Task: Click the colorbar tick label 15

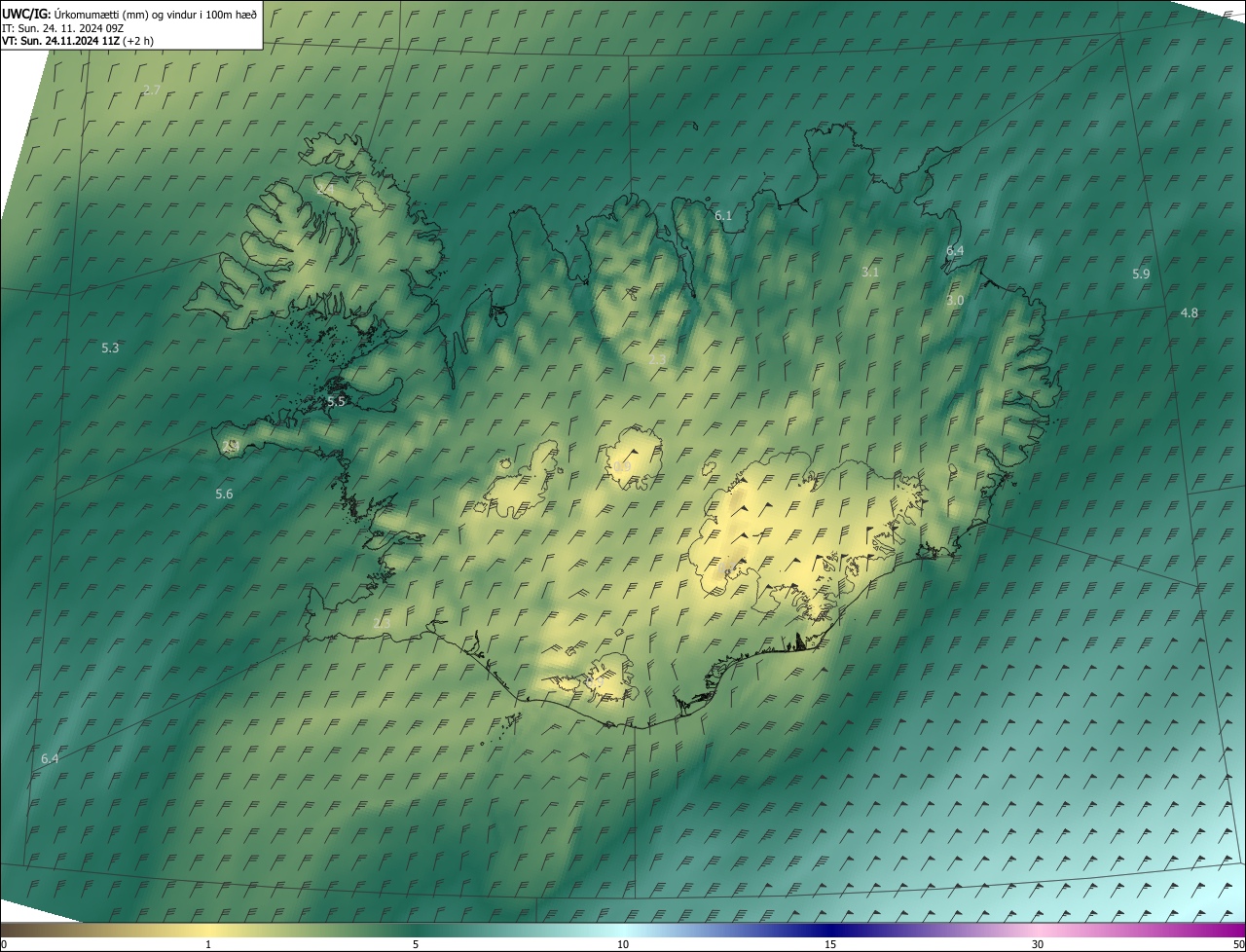Action: (830, 945)
